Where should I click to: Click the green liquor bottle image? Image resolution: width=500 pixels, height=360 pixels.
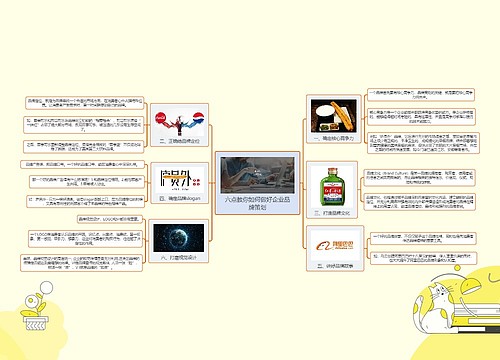[332, 187]
